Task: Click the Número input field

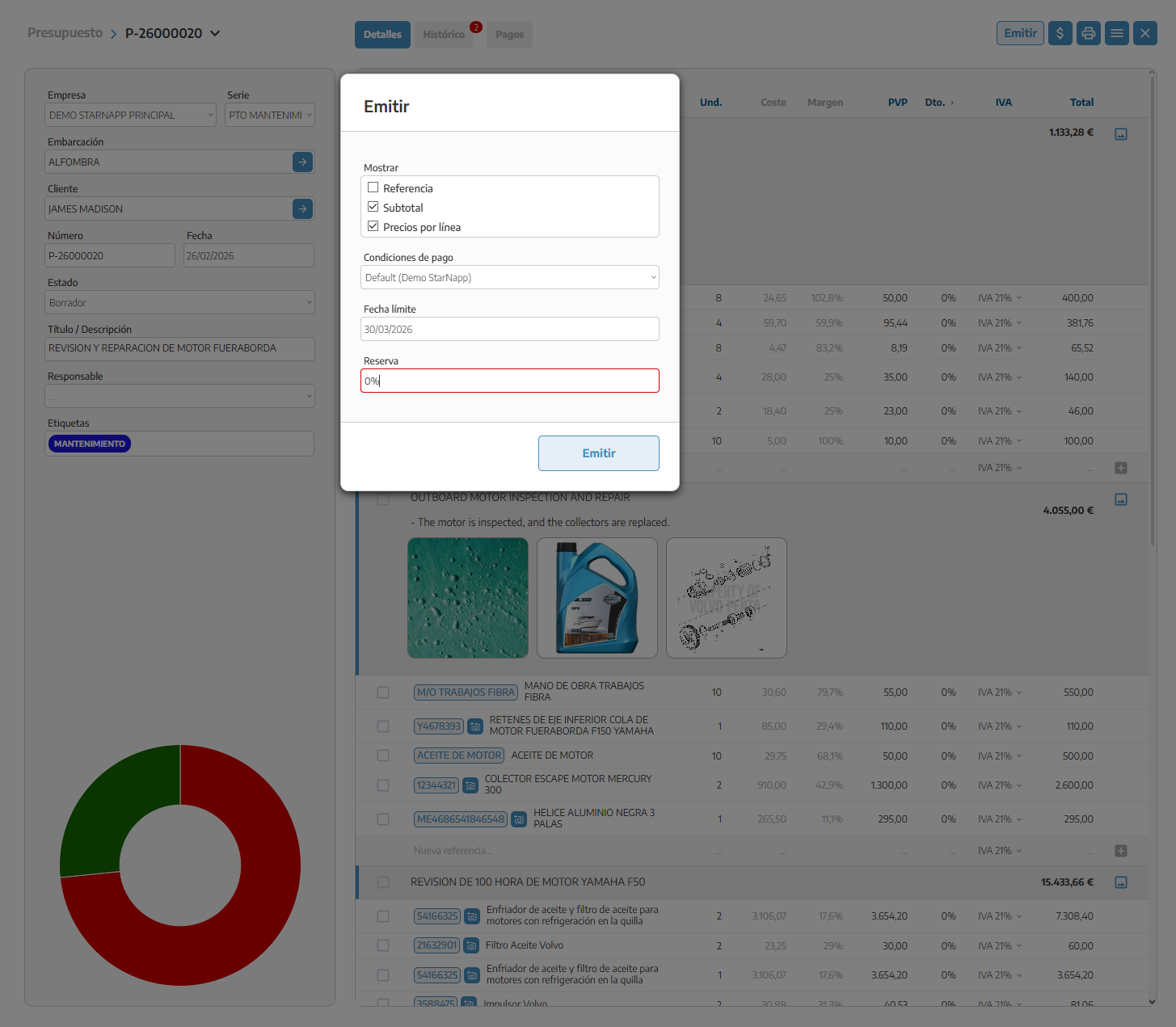Action: (110, 255)
